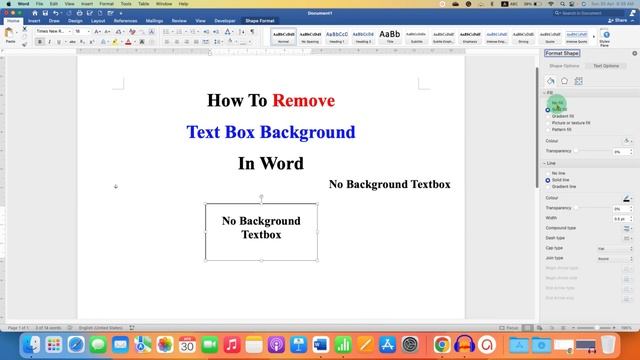Close the Format Shape pane

pyautogui.click(x=634, y=53)
